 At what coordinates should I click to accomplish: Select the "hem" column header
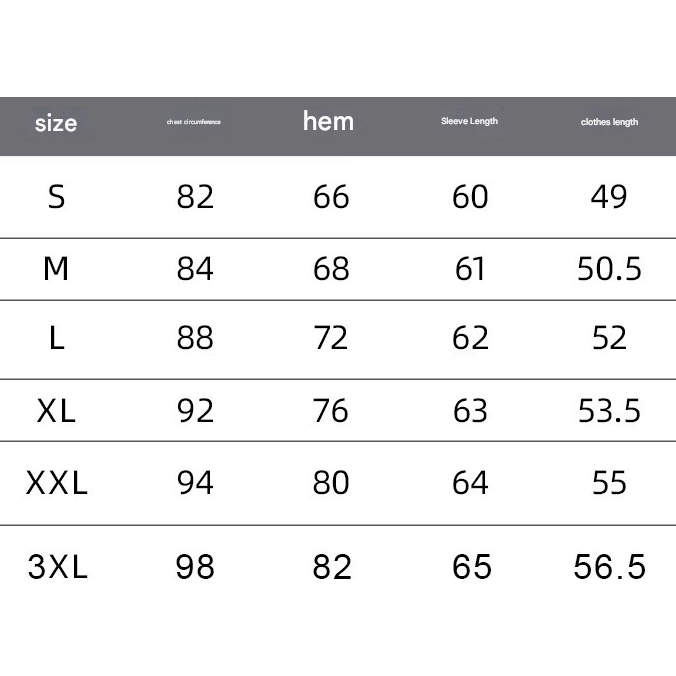[328, 122]
